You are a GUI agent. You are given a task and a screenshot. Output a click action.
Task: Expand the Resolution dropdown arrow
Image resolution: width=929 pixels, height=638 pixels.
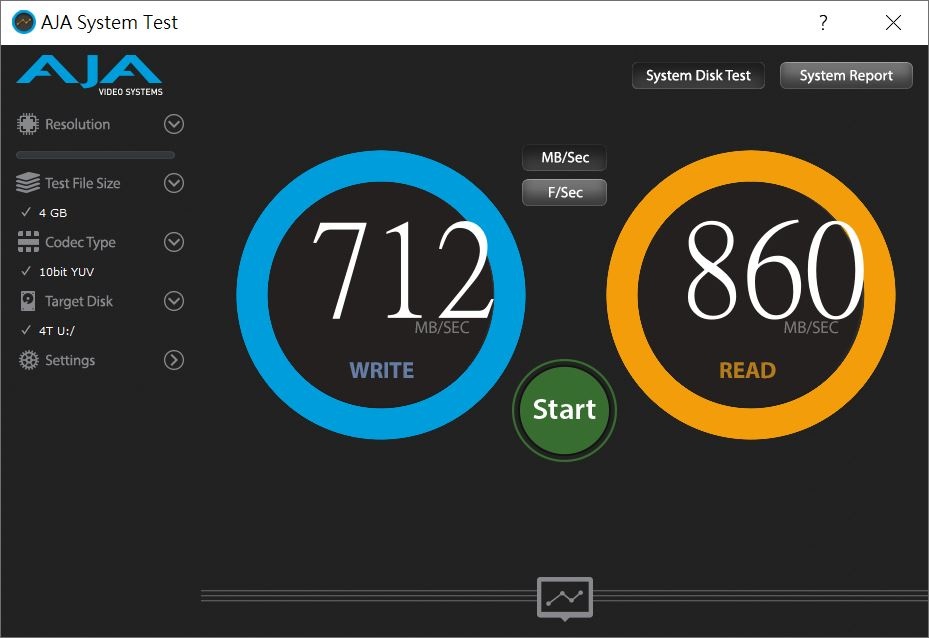pos(174,124)
